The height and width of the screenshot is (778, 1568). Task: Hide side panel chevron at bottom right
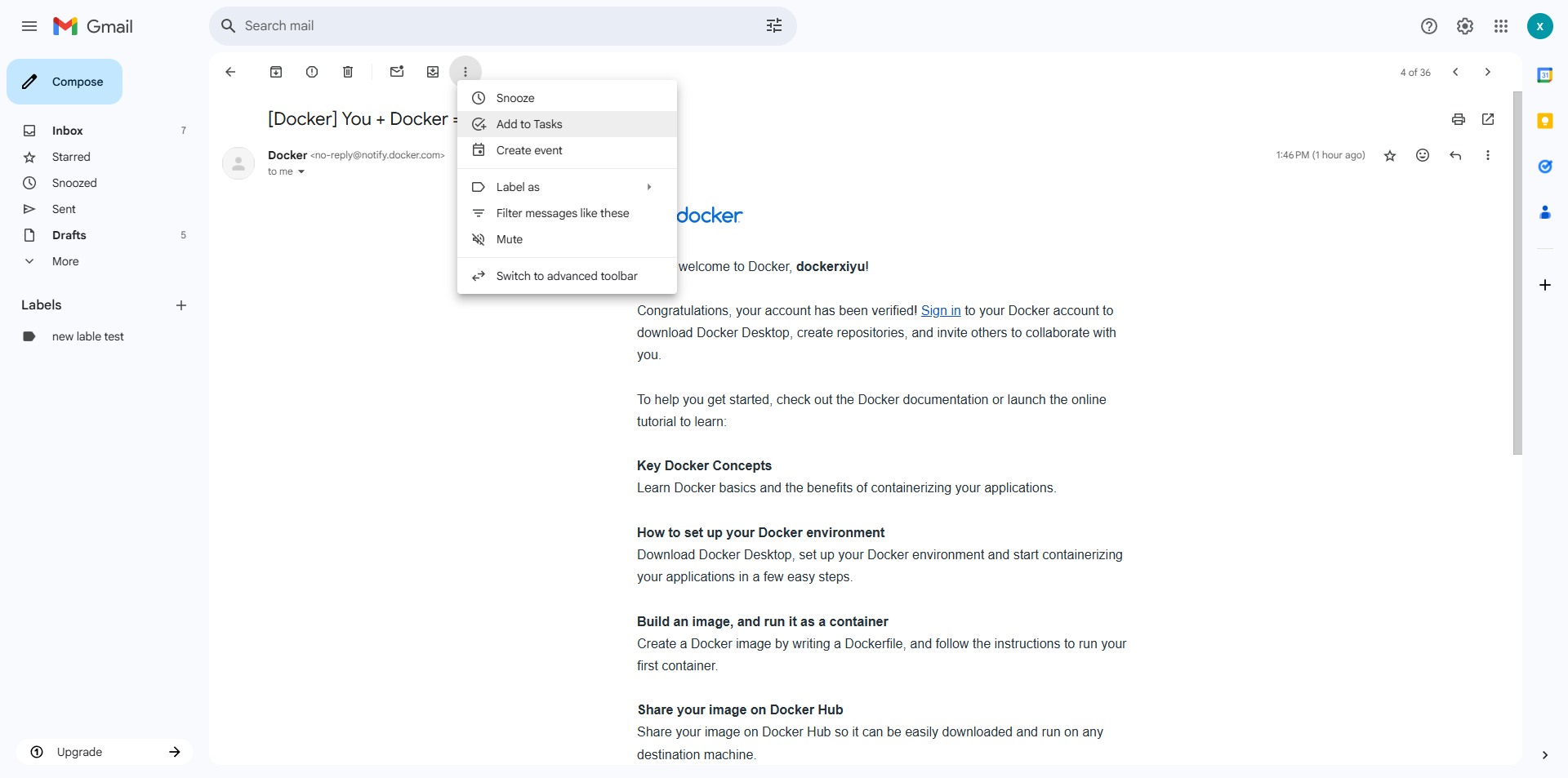click(1544, 755)
